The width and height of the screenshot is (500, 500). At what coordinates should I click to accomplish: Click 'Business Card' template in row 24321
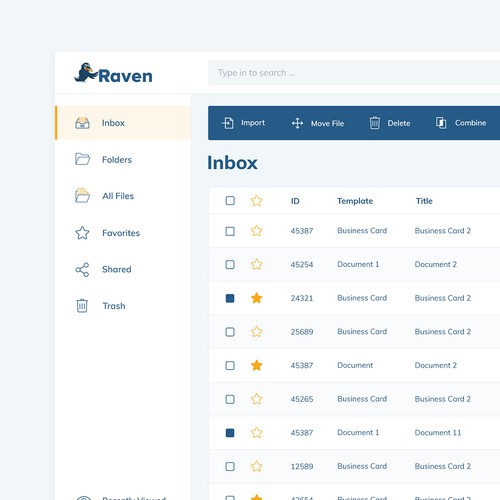click(x=362, y=298)
